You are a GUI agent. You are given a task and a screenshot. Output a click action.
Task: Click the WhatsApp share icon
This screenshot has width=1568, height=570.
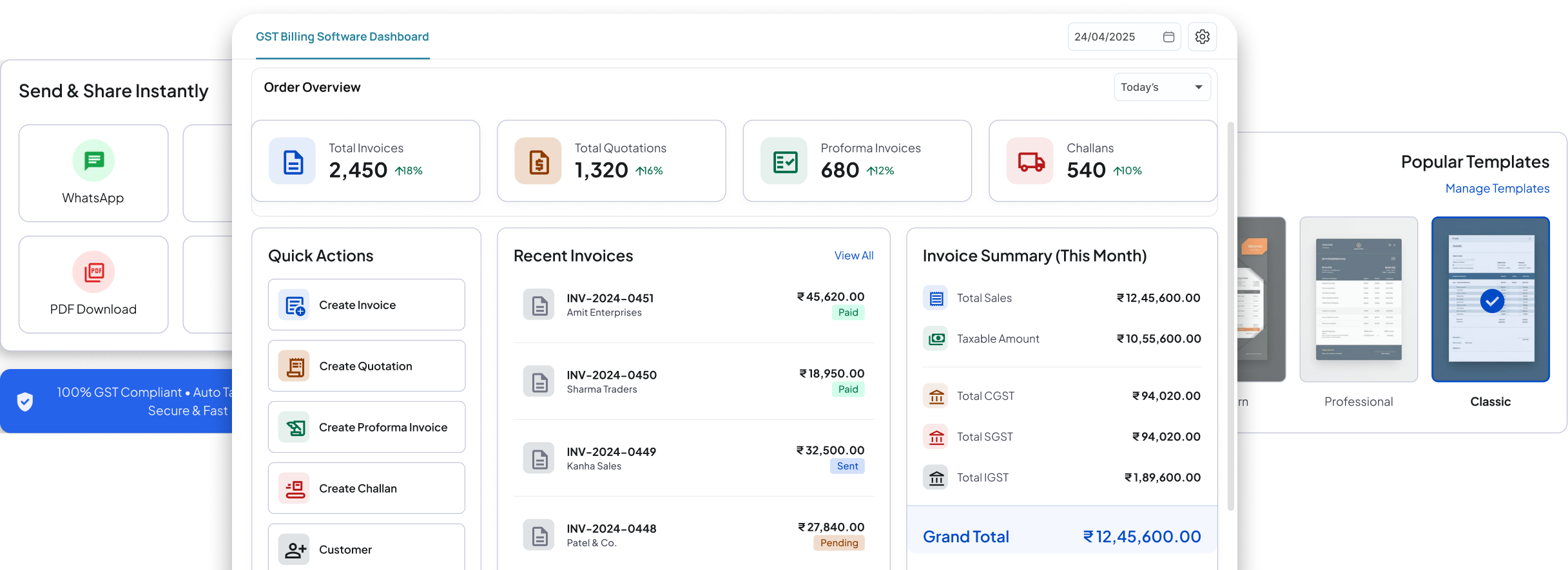(x=93, y=160)
